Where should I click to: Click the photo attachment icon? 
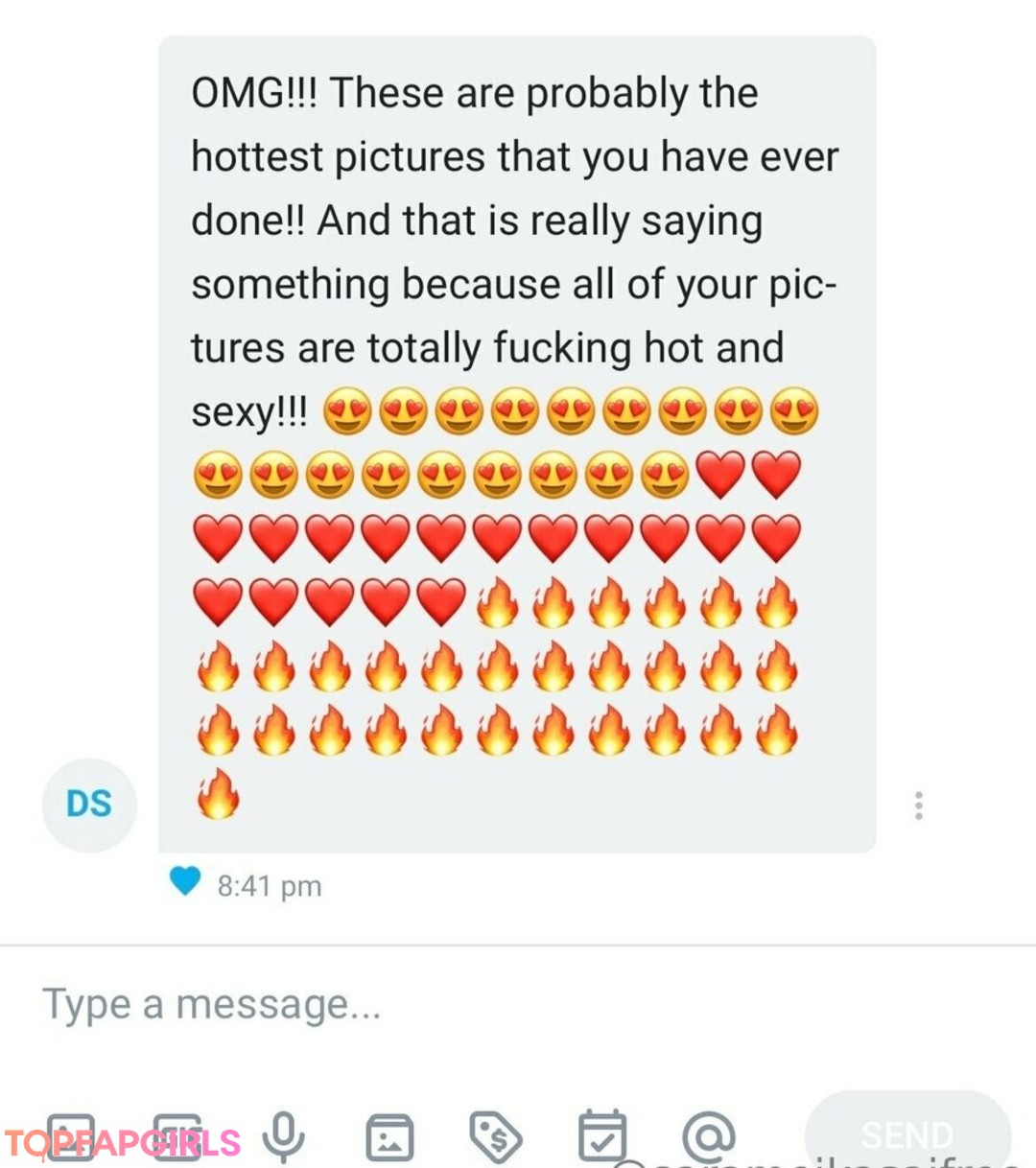(x=72, y=1137)
